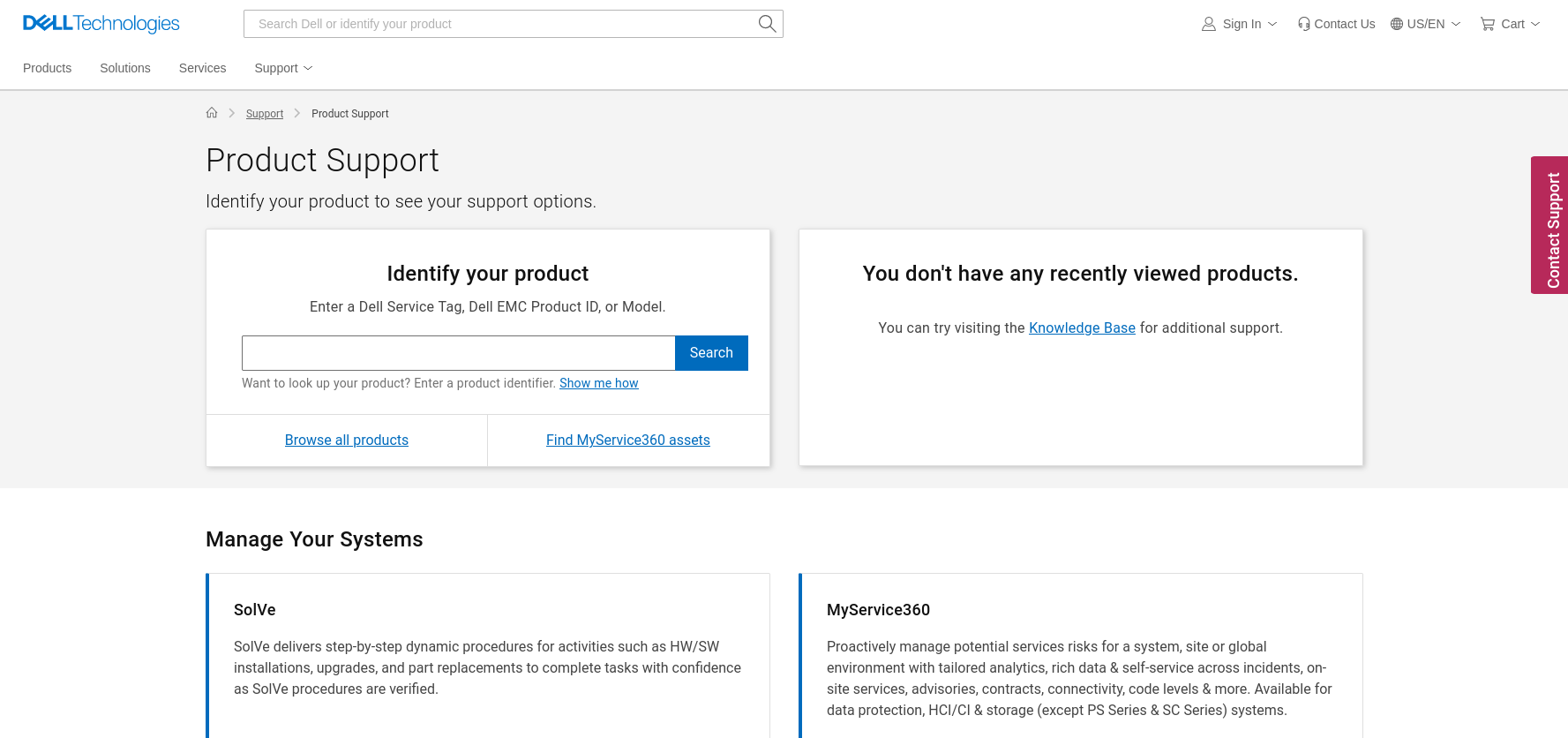Click the globe icon beside US/EN
This screenshot has height=738, width=1568.
1397,24
